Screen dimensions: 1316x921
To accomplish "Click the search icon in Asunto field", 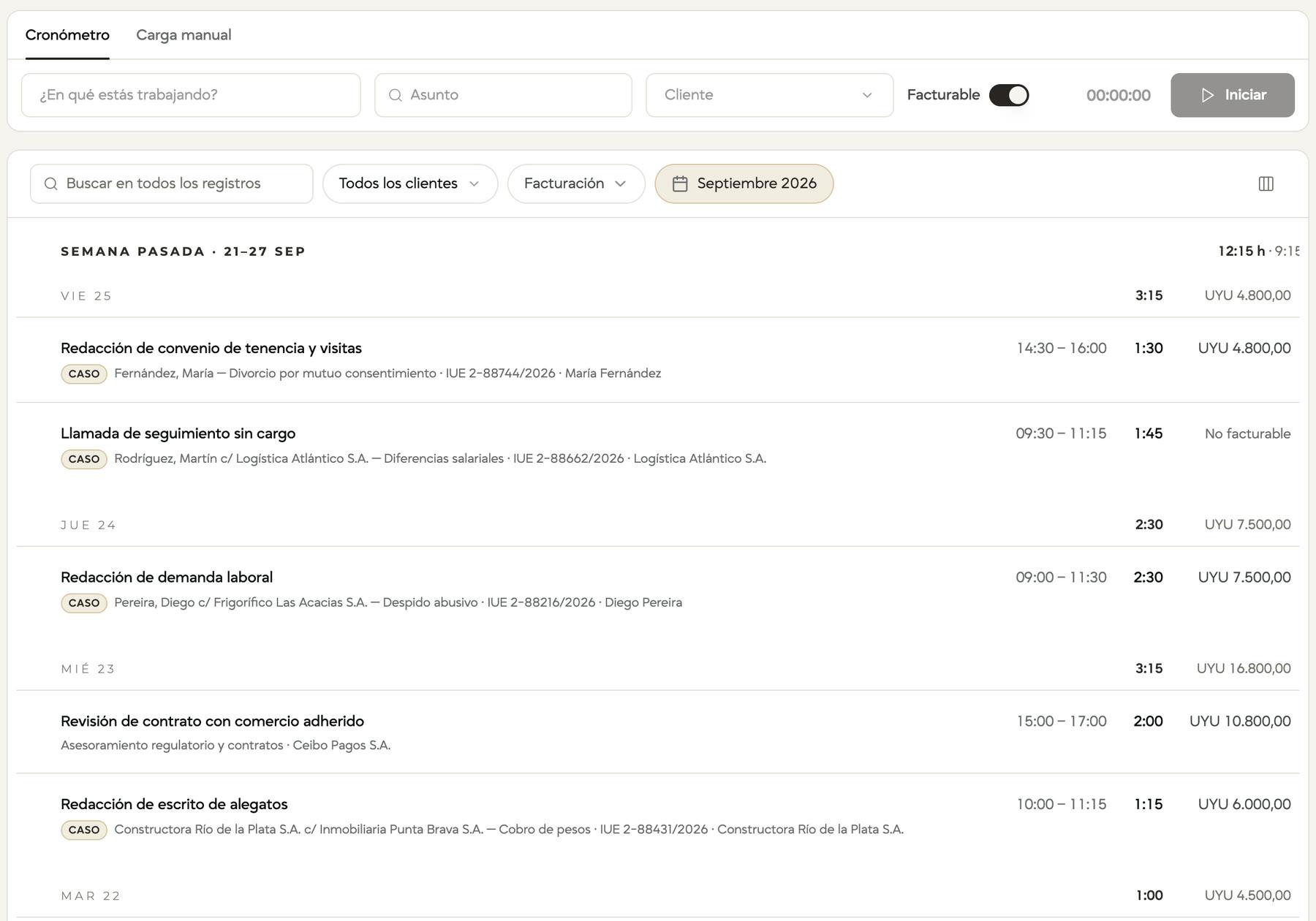I will 396,95.
